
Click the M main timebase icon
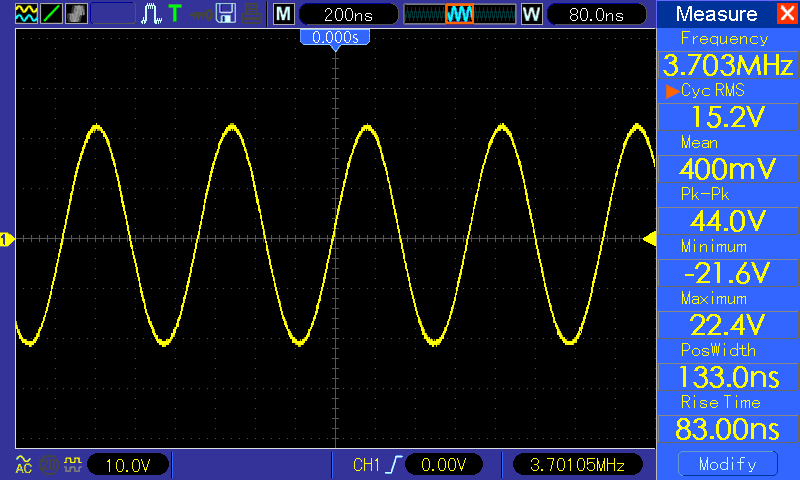(284, 14)
